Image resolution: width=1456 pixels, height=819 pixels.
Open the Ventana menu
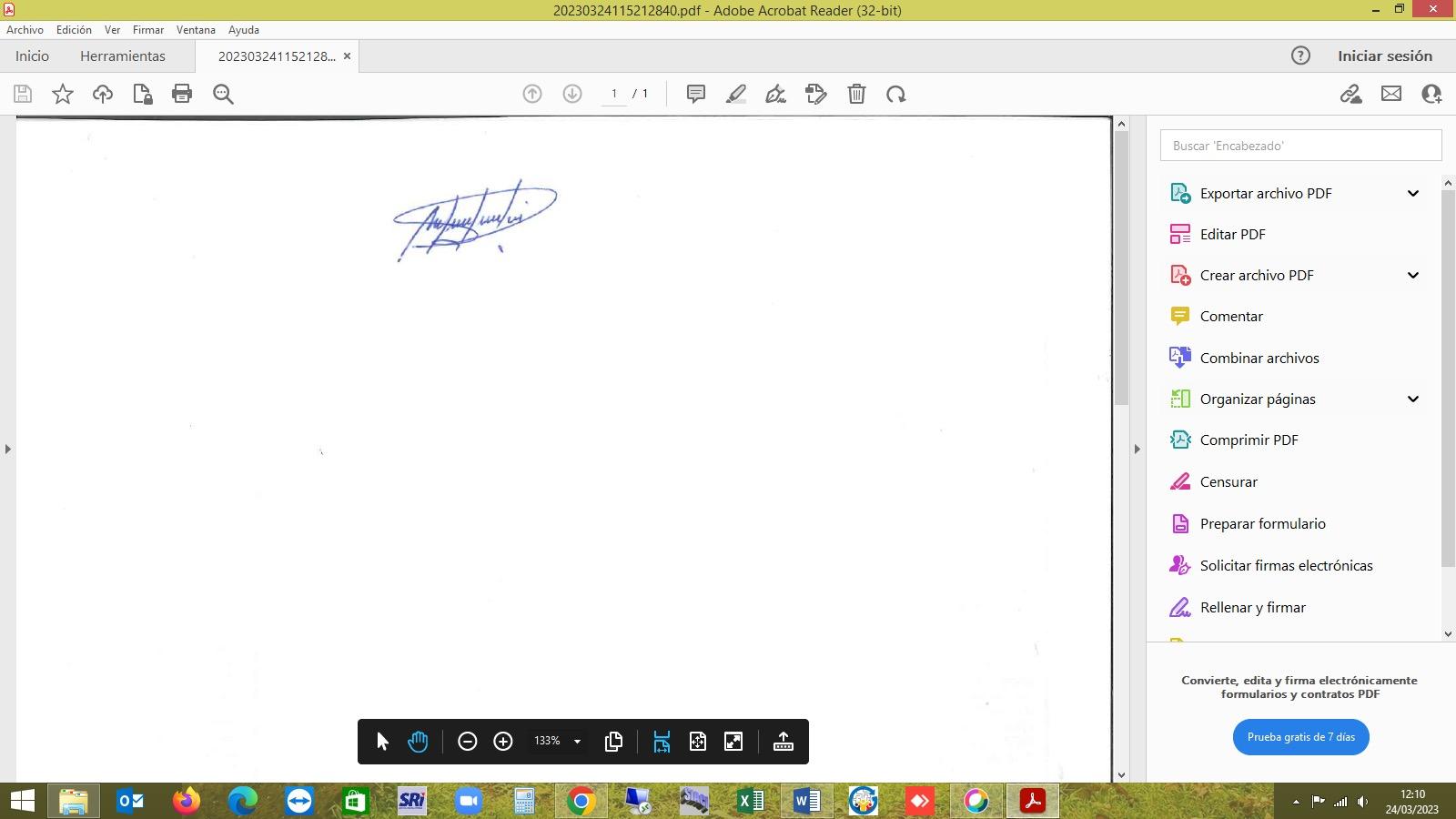click(196, 30)
